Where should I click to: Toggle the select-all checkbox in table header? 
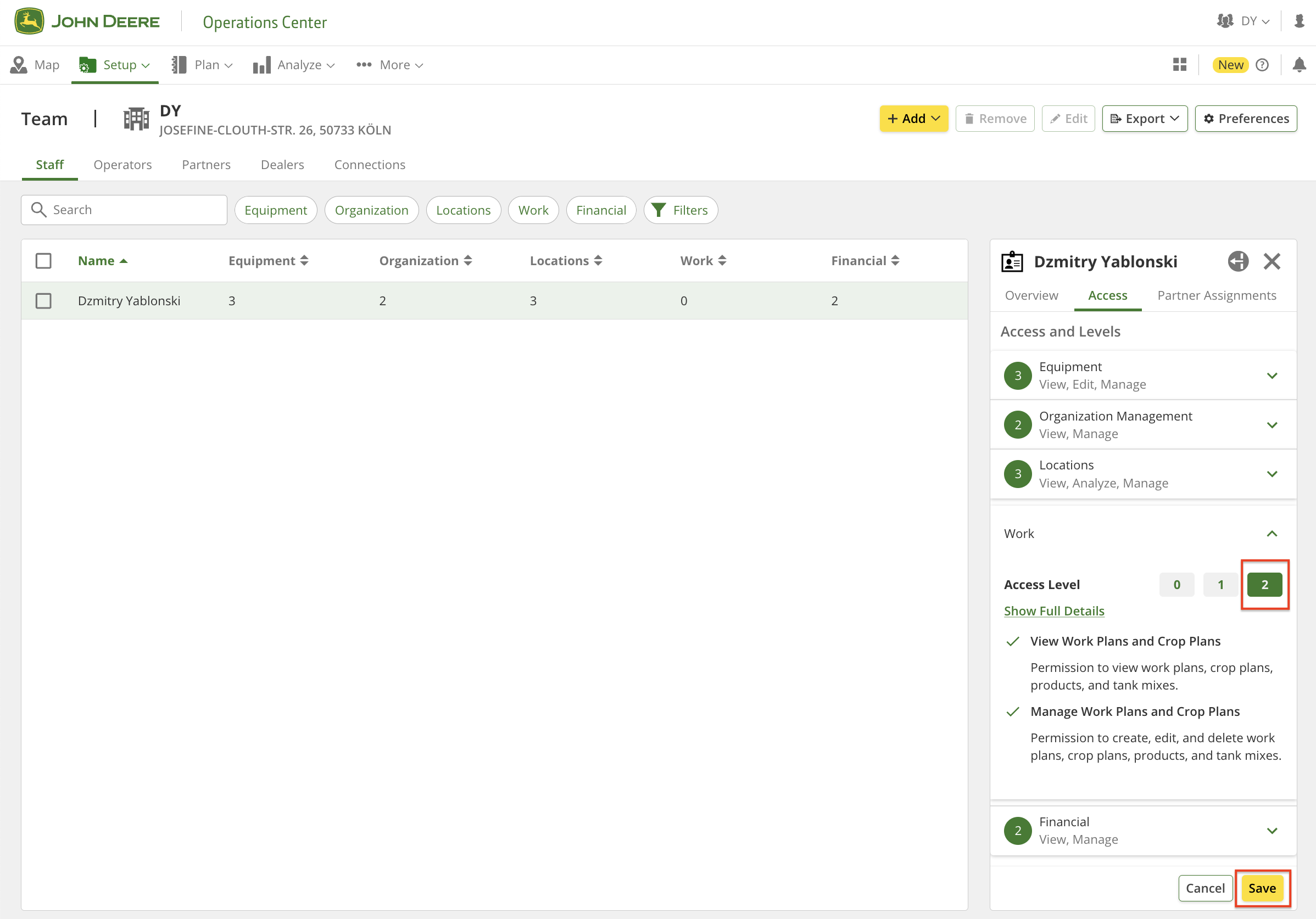(x=43, y=261)
